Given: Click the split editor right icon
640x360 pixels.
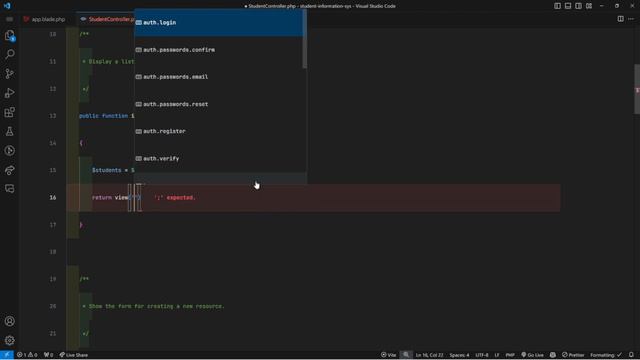Looking at the screenshot, I should 620,19.
